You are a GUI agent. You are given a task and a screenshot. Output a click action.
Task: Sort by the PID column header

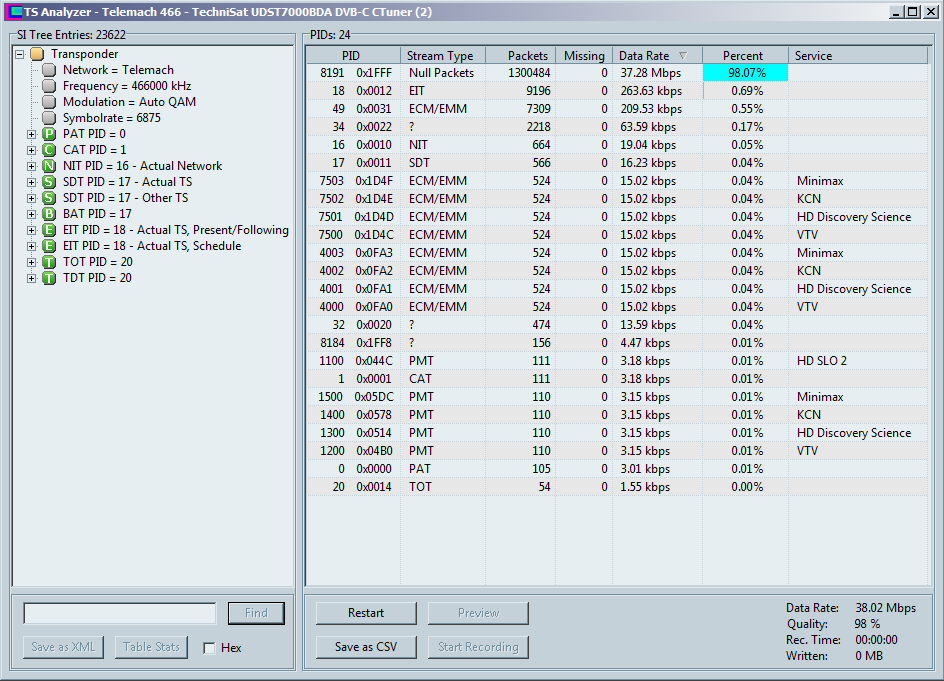click(353, 55)
